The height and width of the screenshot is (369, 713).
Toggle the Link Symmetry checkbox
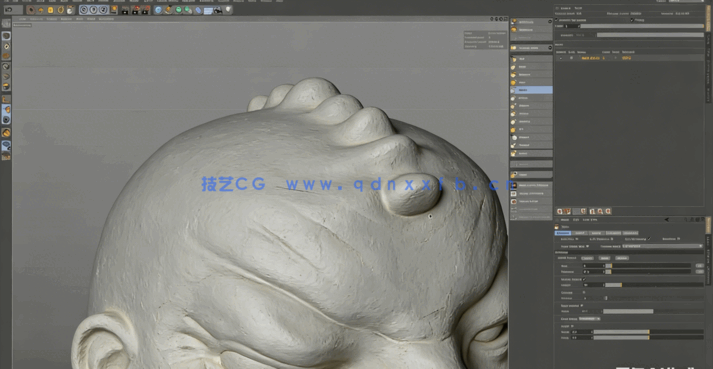click(x=649, y=239)
